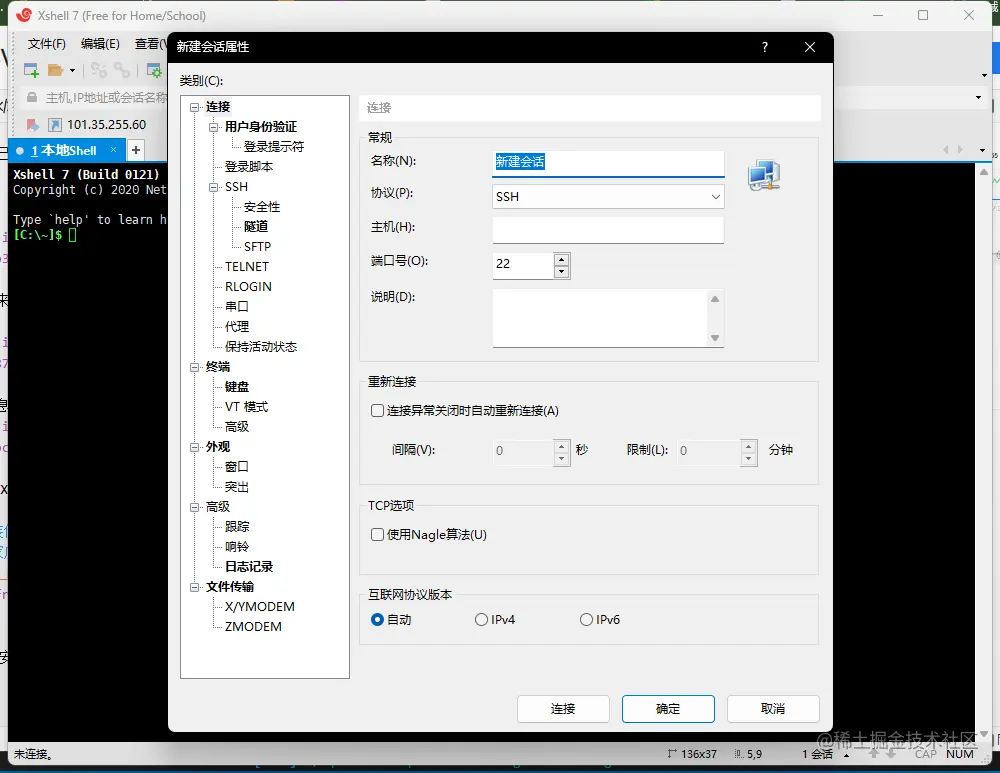
Task: Select 键盘 under 终端
Action: click(237, 387)
